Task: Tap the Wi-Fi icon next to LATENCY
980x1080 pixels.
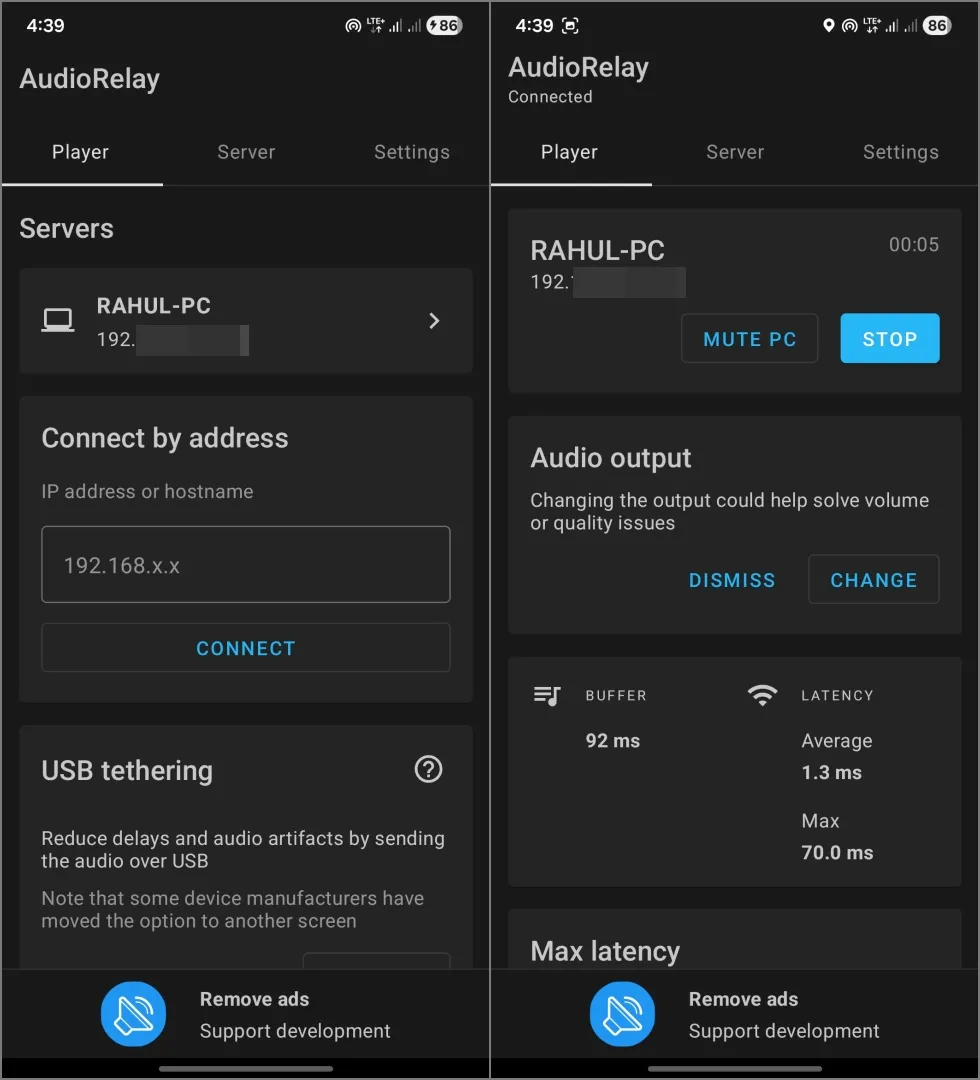Action: pos(762,696)
